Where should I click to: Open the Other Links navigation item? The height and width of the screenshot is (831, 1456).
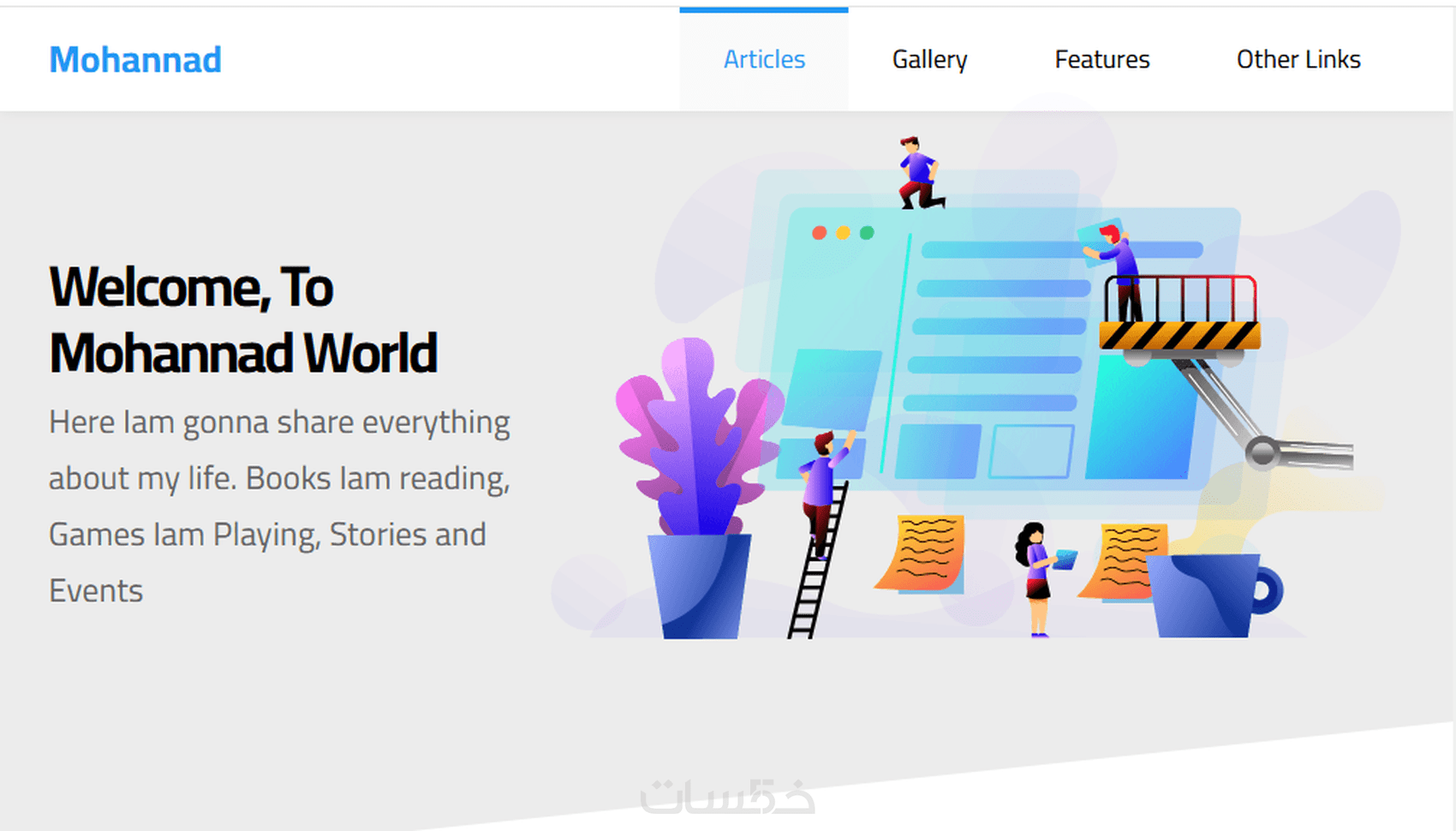tap(1298, 59)
